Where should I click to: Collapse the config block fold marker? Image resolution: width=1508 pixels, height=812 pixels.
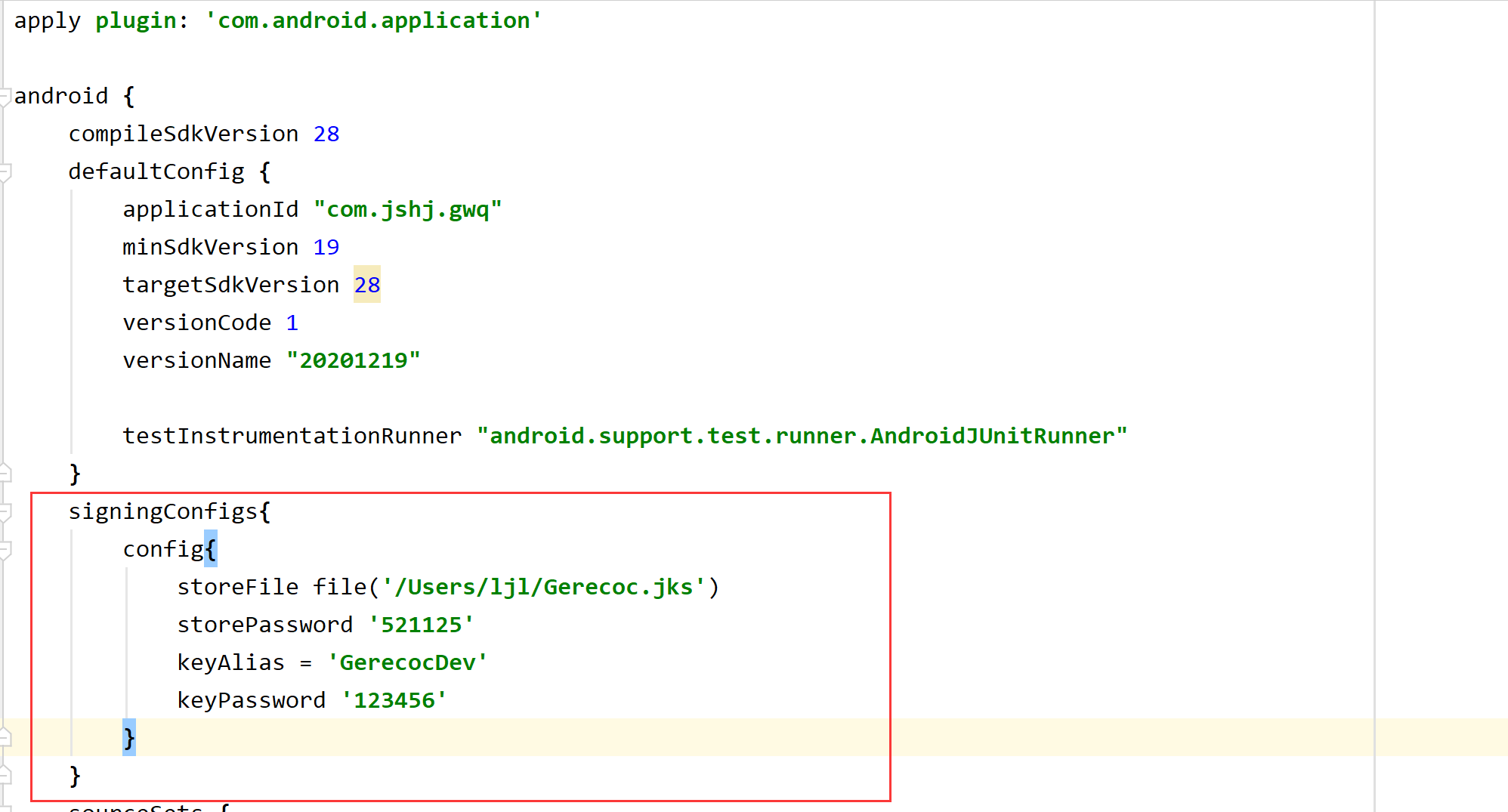[5, 550]
